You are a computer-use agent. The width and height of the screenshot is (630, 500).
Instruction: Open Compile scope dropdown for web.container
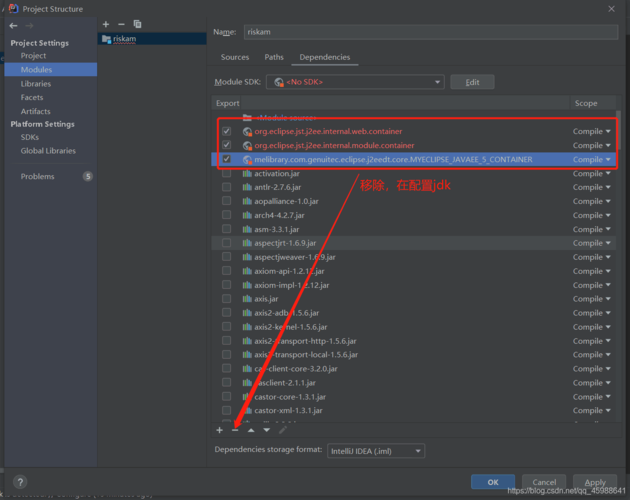coord(591,131)
